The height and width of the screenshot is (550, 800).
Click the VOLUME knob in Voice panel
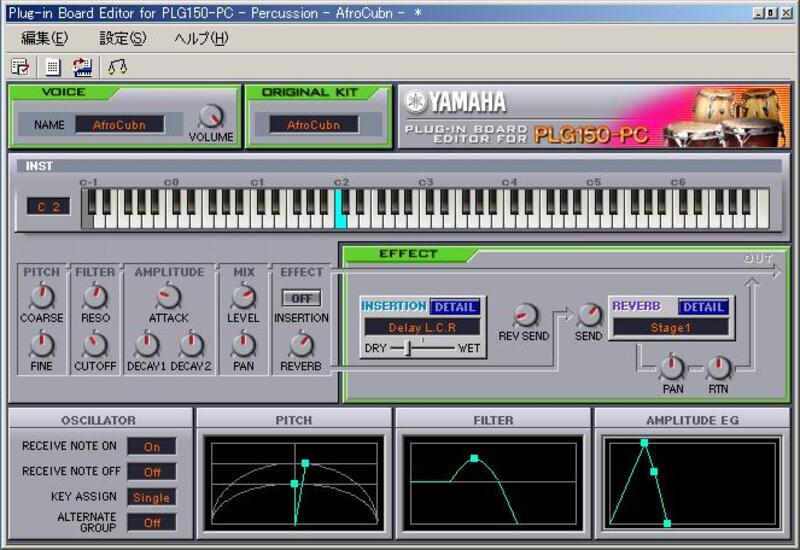211,117
